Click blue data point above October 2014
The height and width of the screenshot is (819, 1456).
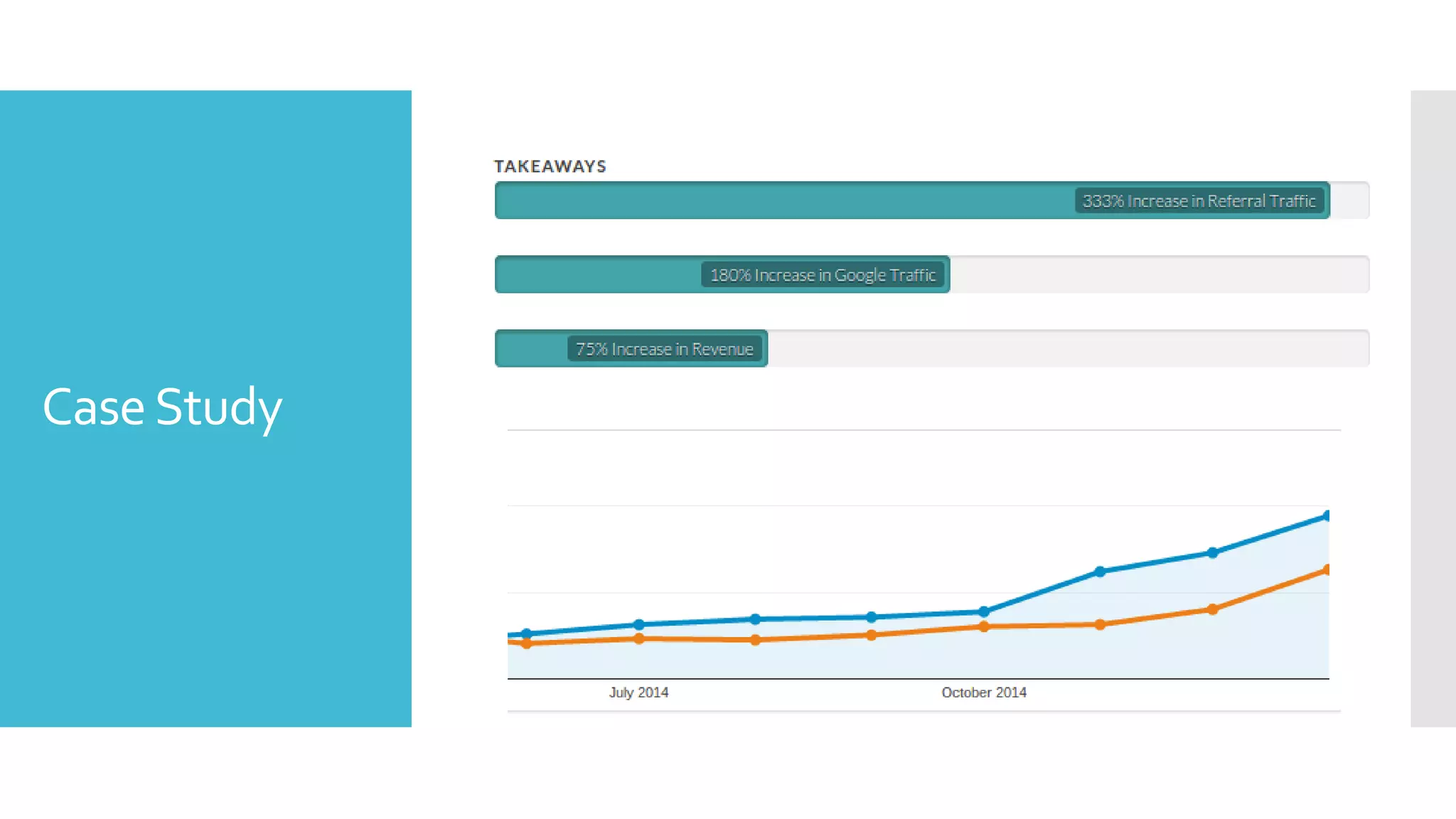tap(983, 611)
